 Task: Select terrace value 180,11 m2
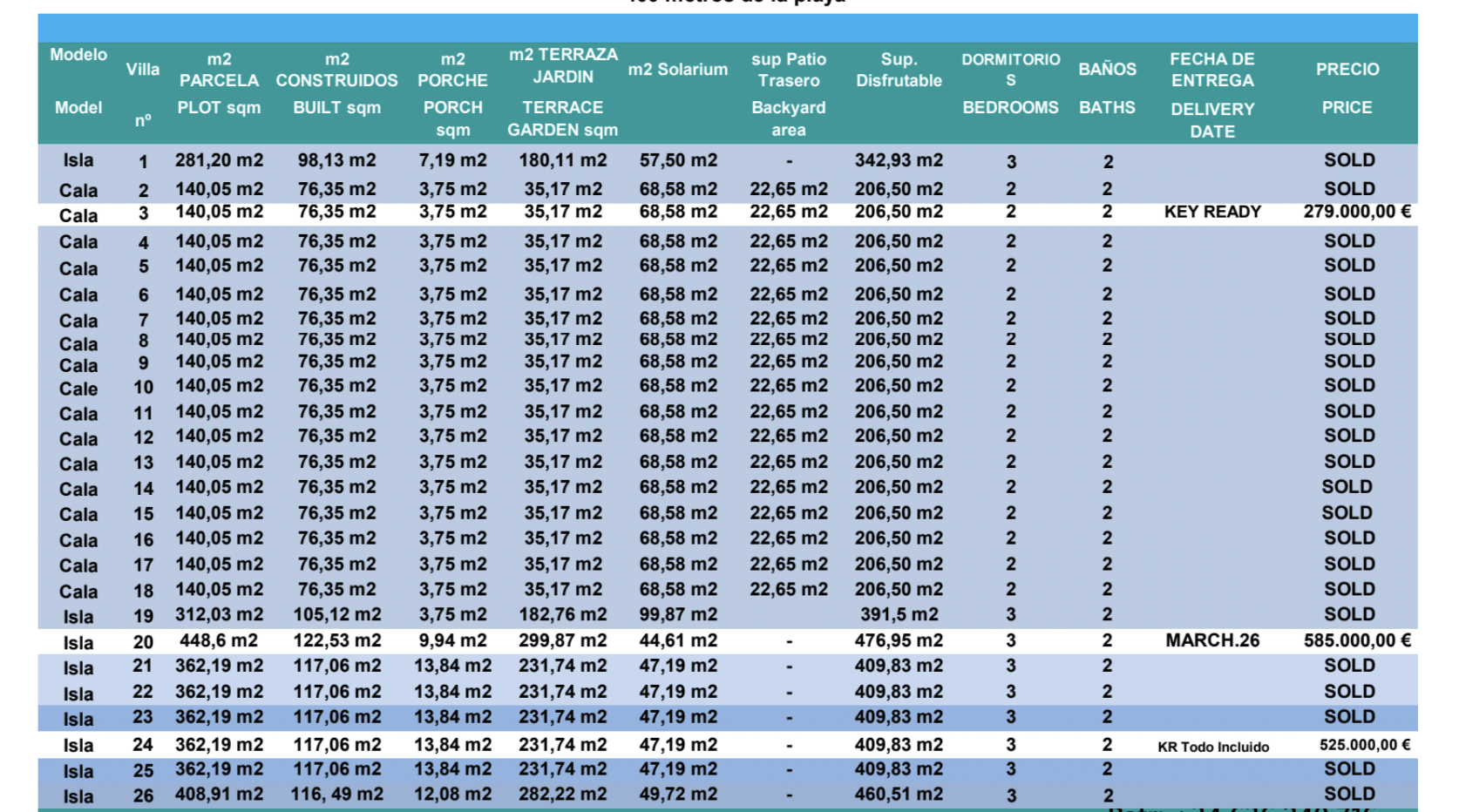pyautogui.click(x=563, y=160)
